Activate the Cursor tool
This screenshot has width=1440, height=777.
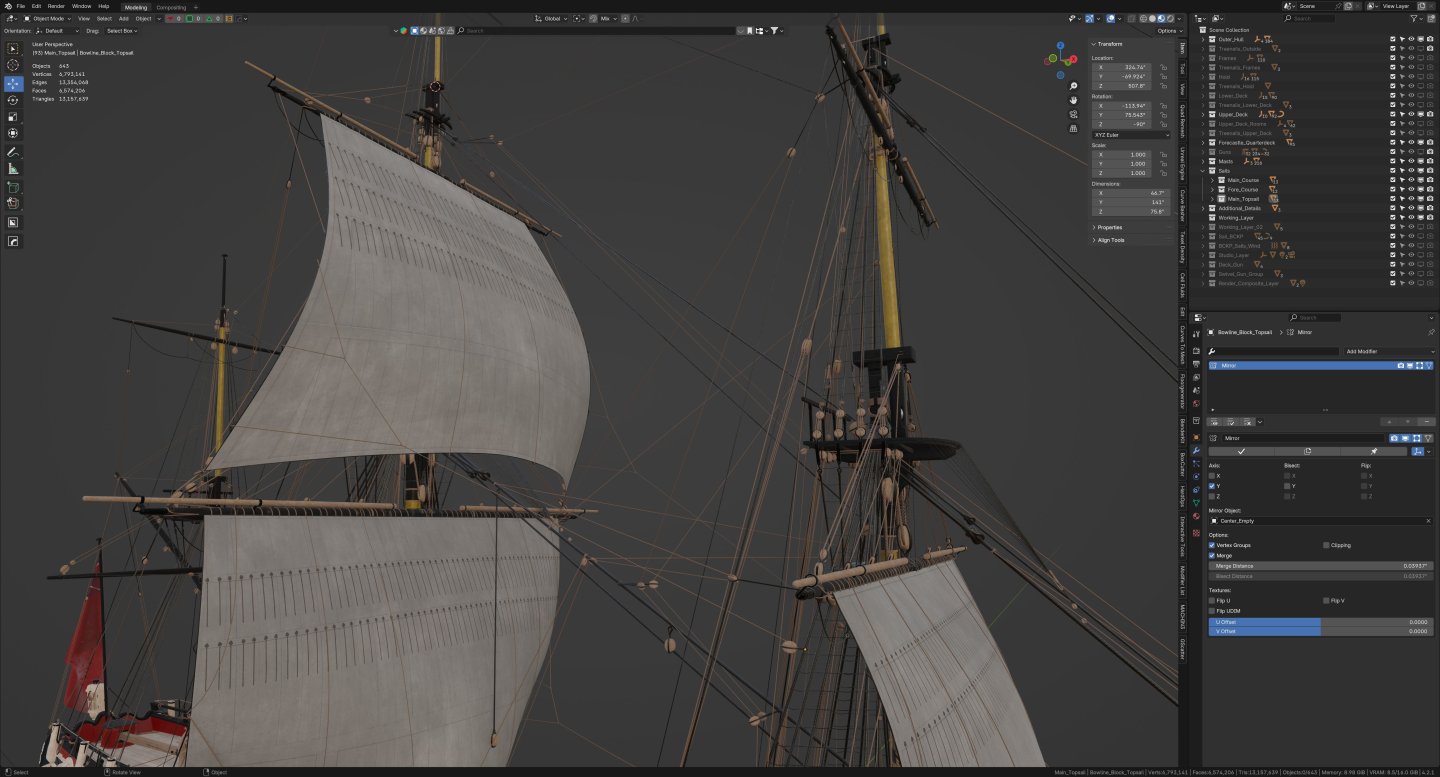click(x=13, y=65)
